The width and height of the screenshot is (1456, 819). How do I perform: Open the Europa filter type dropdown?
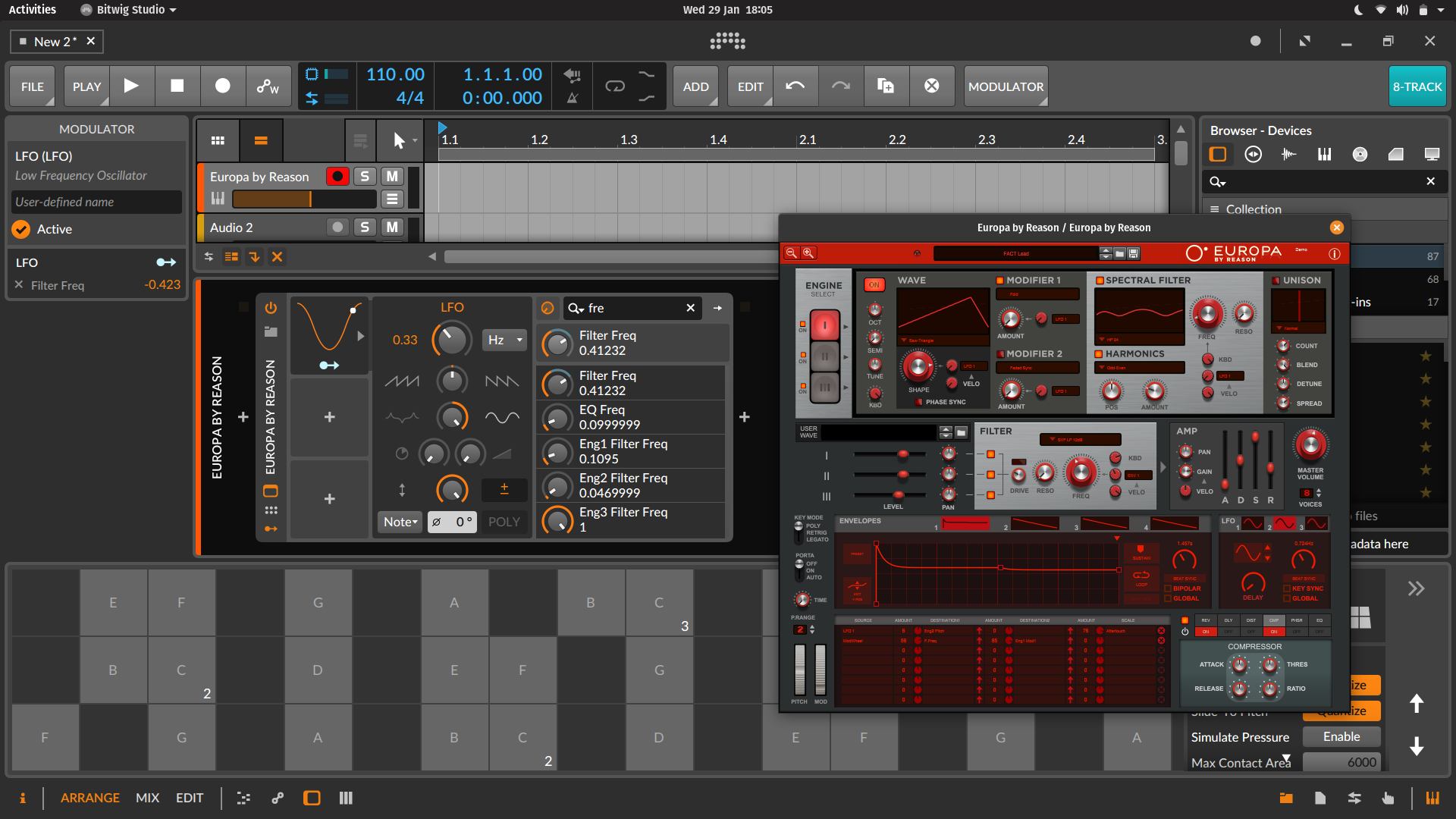click(x=1080, y=439)
